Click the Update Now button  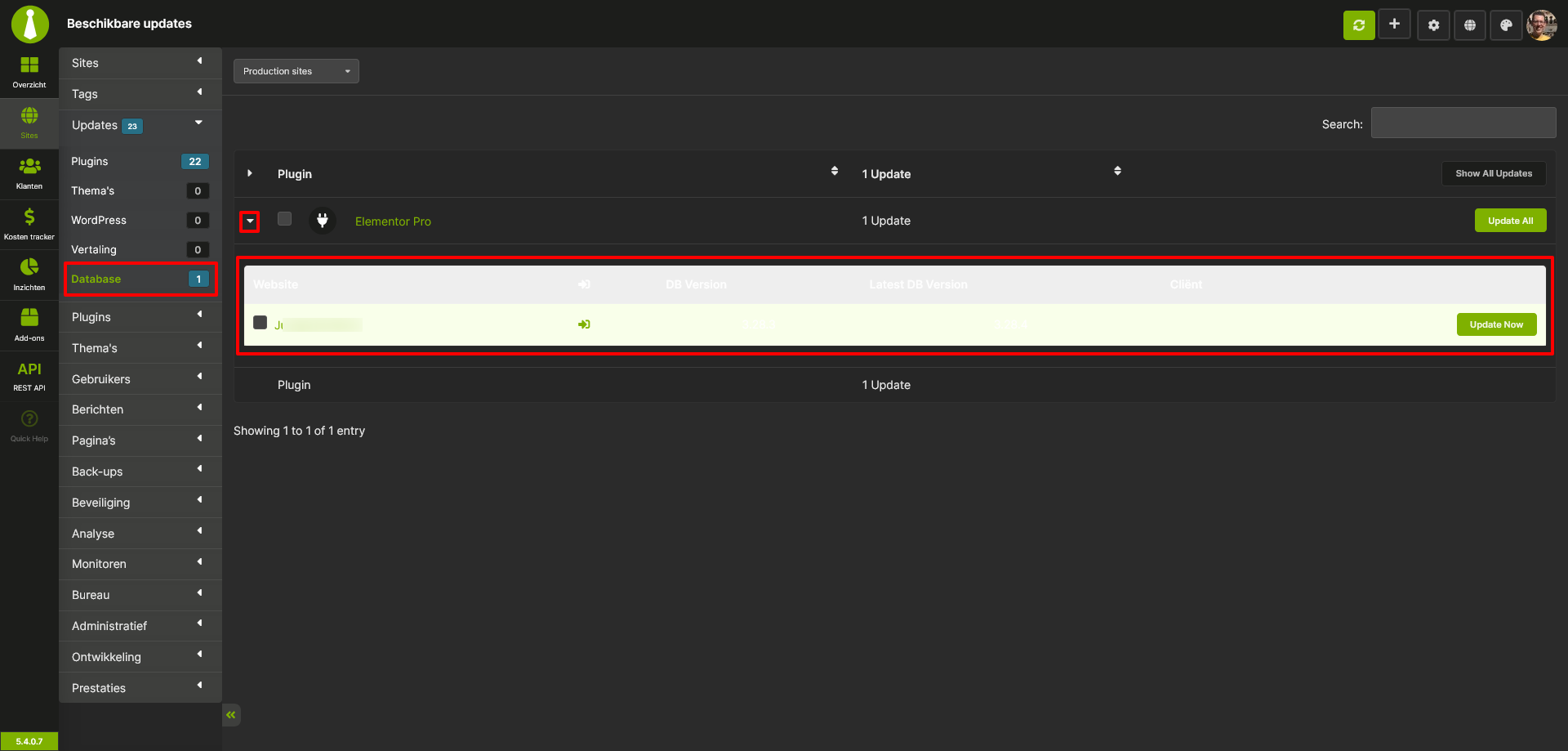[1496, 324]
